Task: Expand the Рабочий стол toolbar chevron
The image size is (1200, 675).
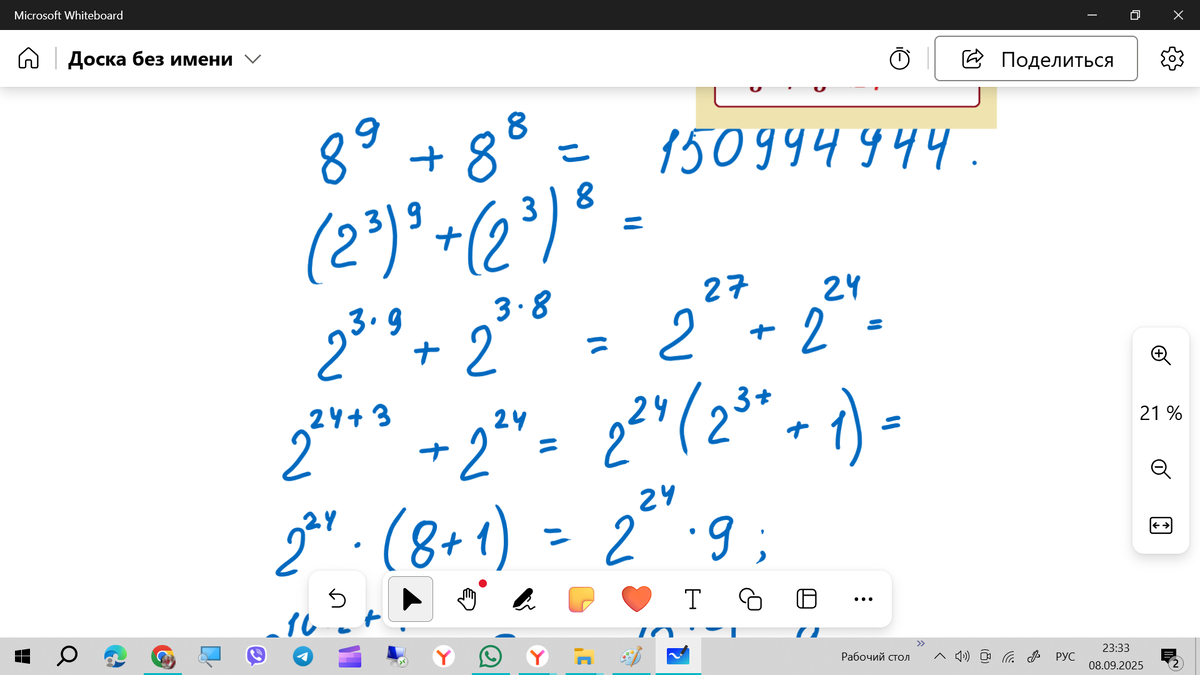Action: coord(920,643)
